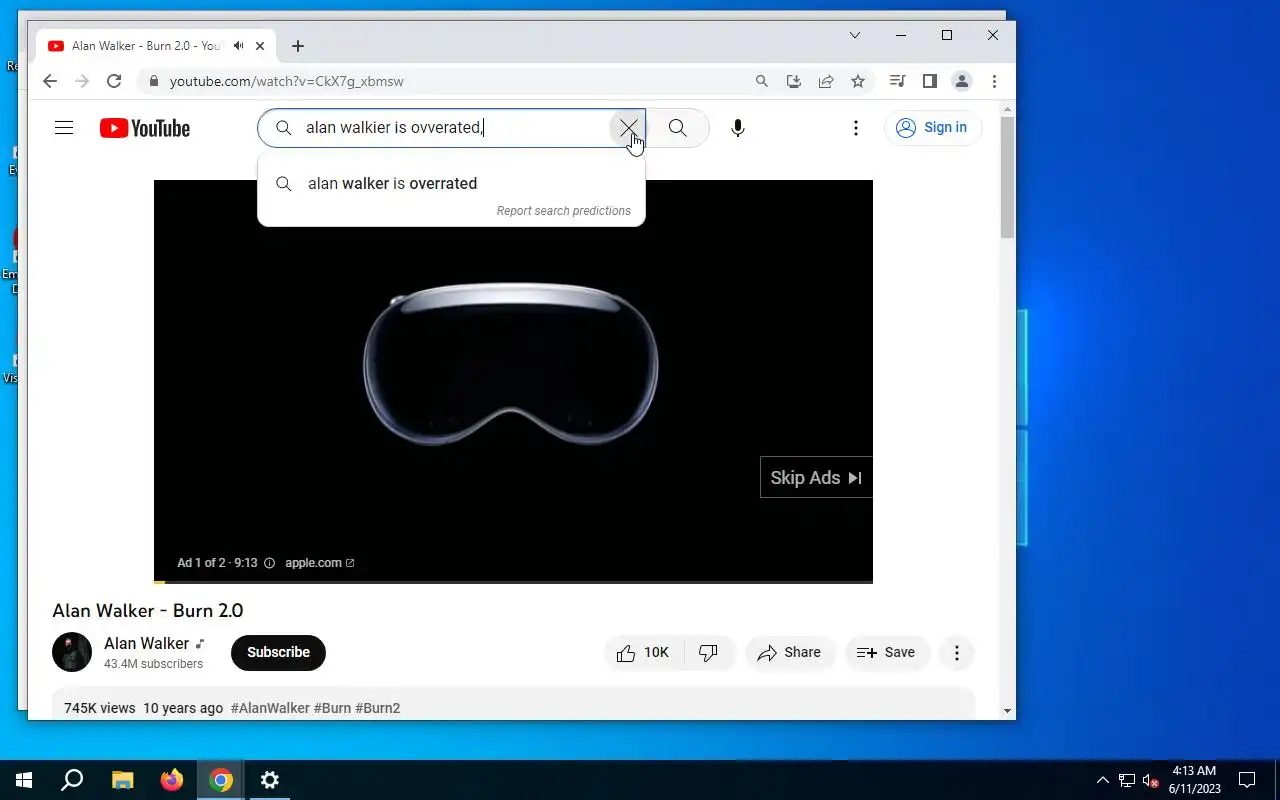Open 'Report search predictions' link
Screen dimensions: 1280x800
(x=564, y=211)
